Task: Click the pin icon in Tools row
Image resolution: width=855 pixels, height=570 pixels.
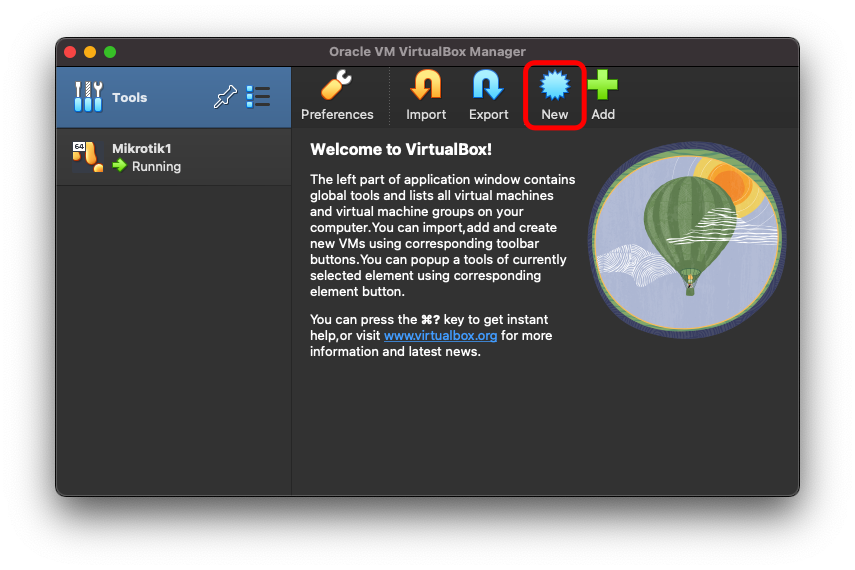Action: (x=225, y=97)
